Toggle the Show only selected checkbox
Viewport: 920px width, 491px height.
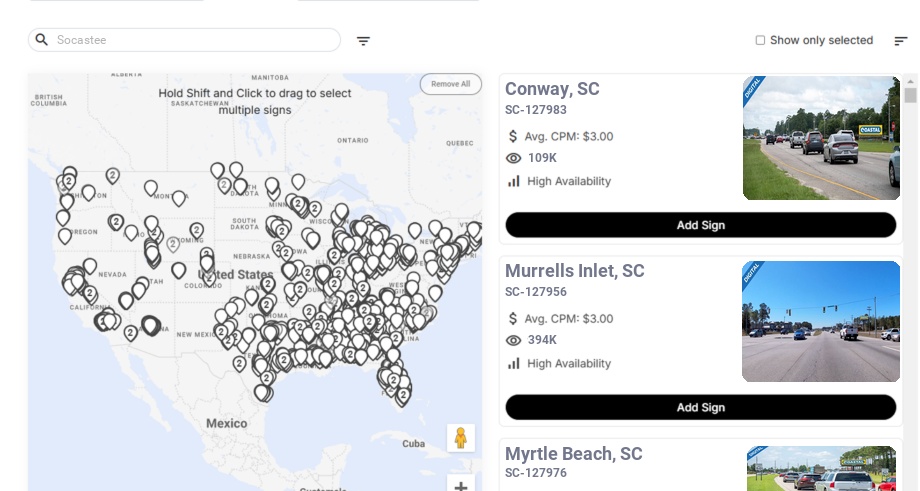point(760,41)
